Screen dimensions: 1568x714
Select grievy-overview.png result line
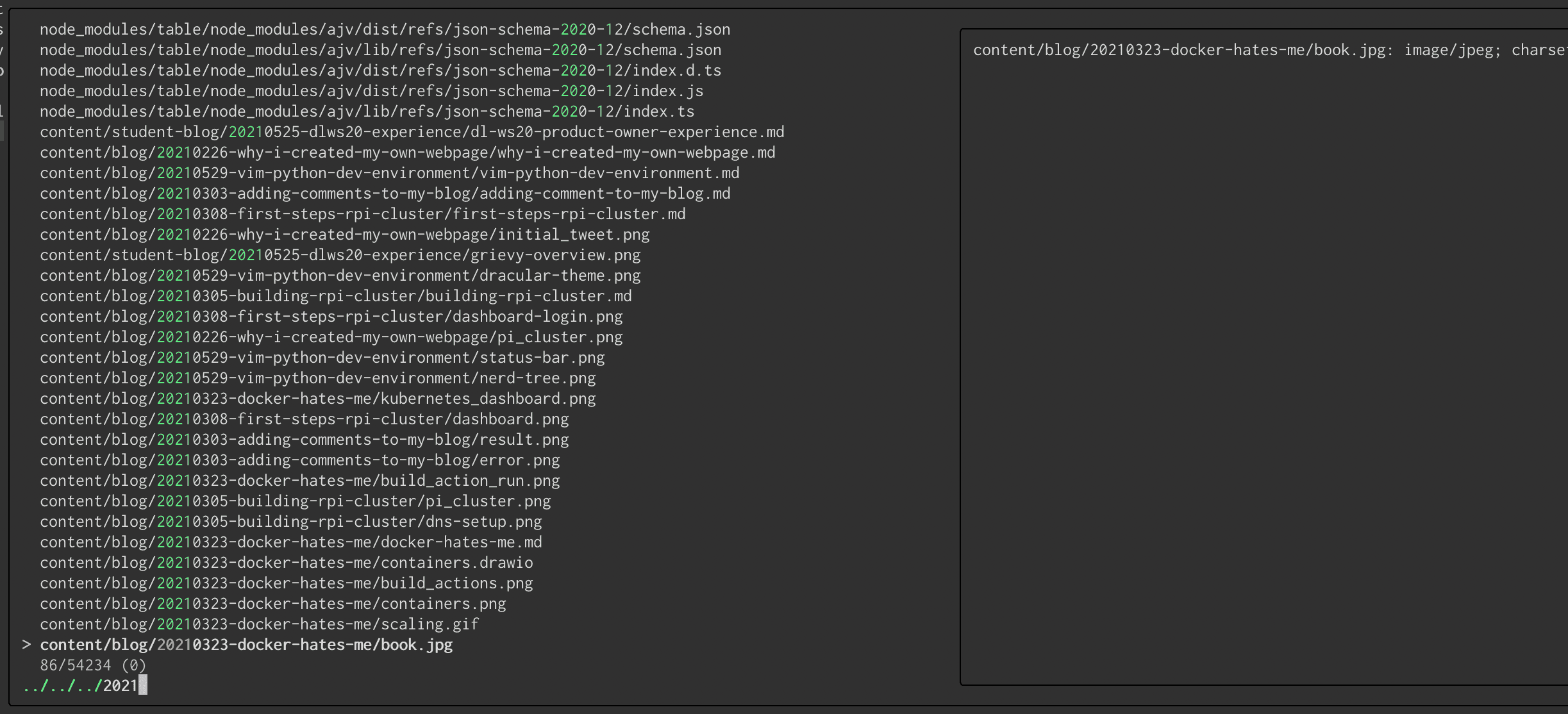coord(340,255)
